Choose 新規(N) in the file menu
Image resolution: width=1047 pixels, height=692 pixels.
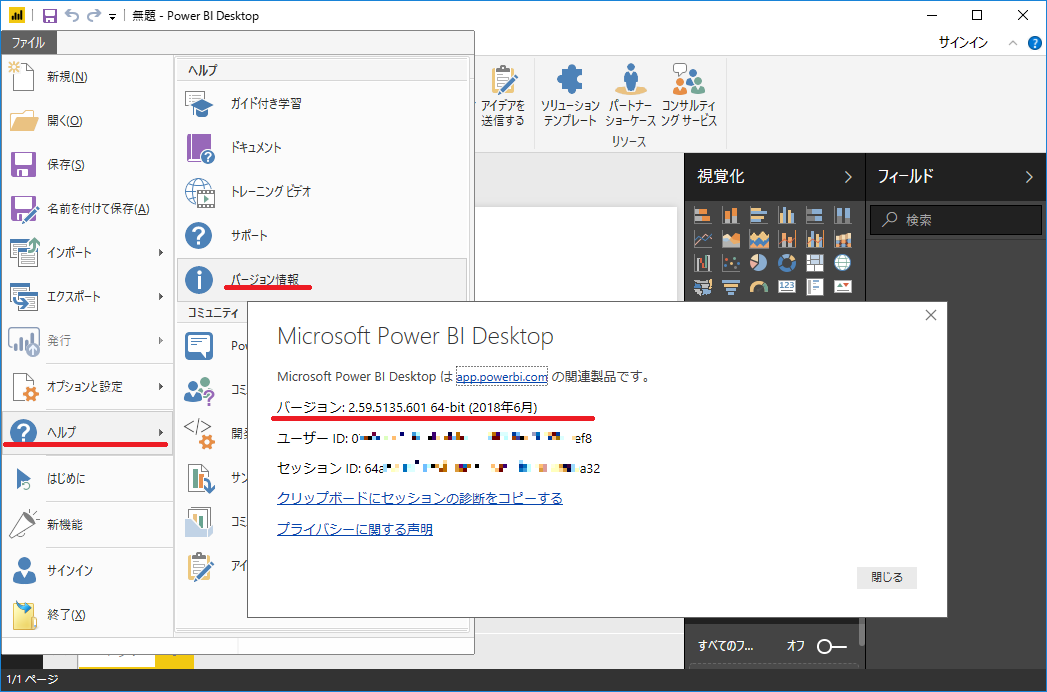[87, 77]
